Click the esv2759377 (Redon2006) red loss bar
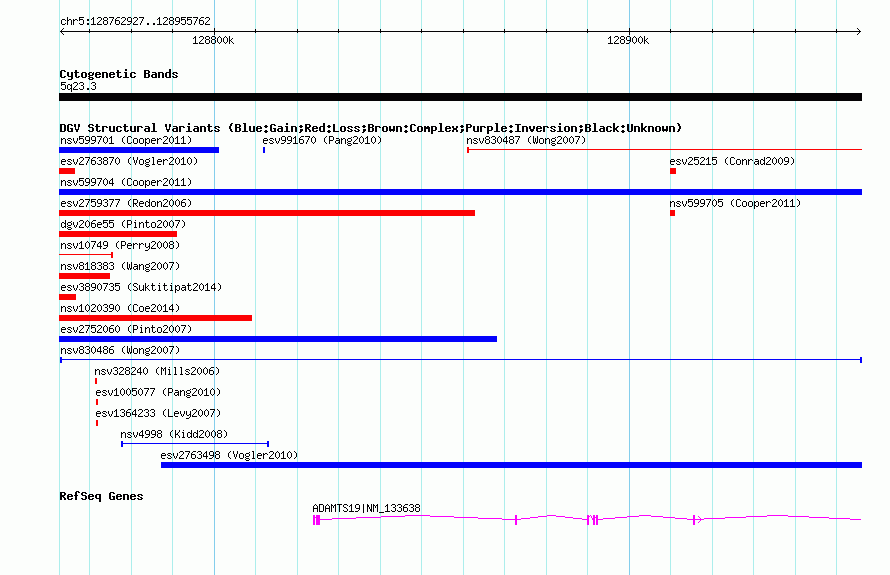 [x=267, y=213]
